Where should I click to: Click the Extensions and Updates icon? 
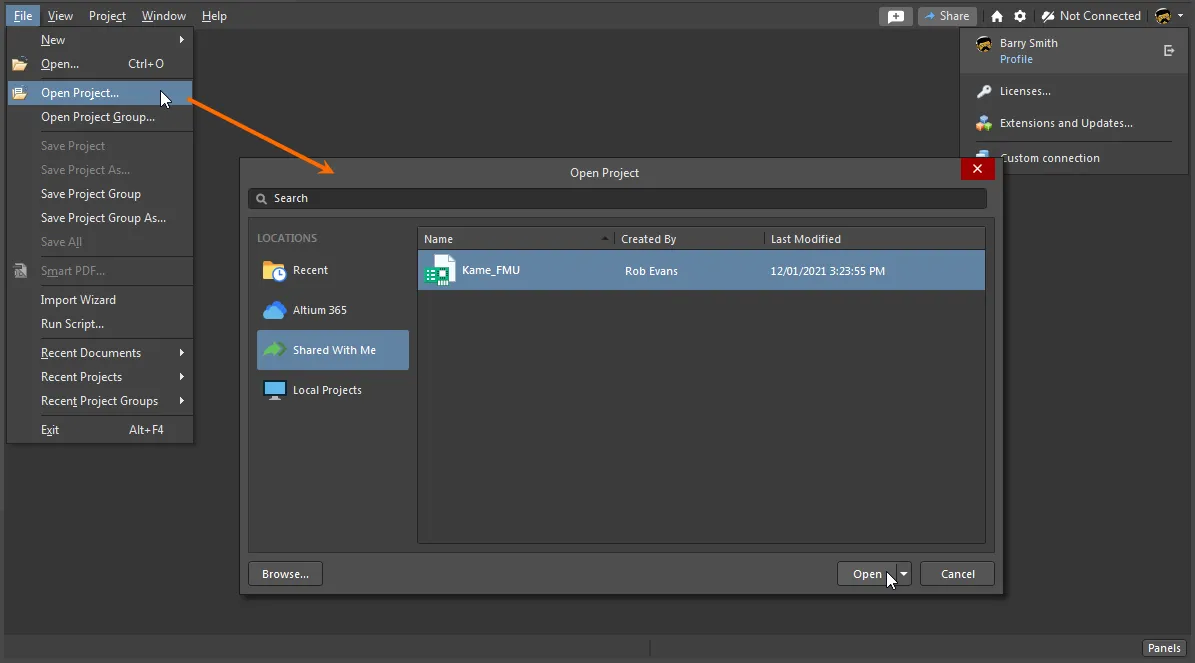984,123
